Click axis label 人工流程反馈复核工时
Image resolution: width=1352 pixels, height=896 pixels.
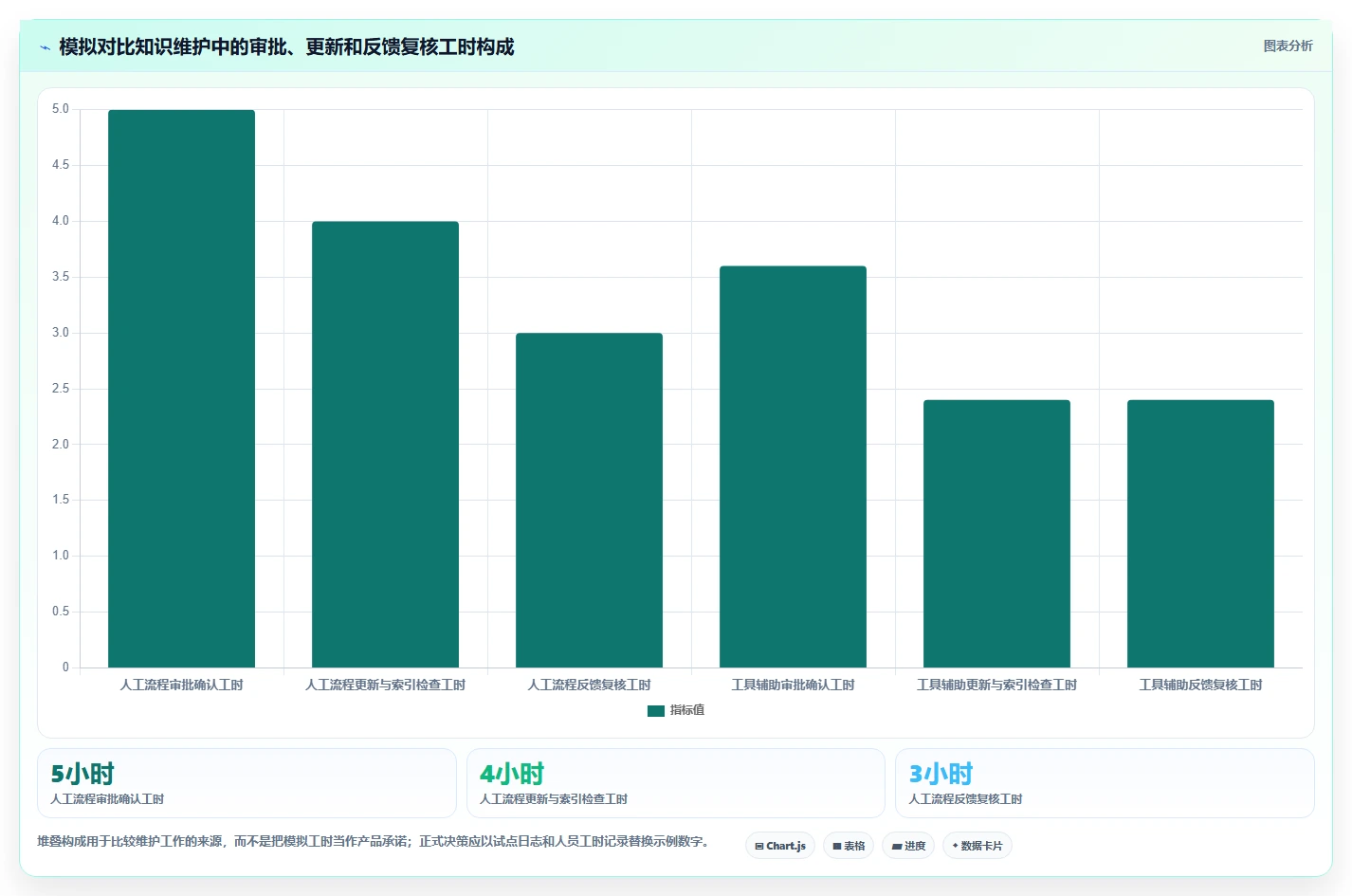589,685
